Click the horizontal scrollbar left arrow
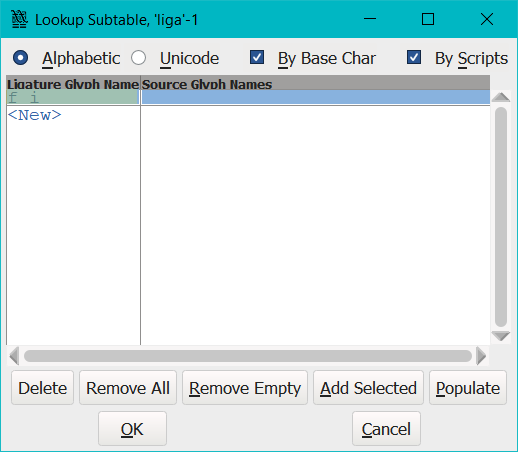518x452 pixels. coord(14,356)
